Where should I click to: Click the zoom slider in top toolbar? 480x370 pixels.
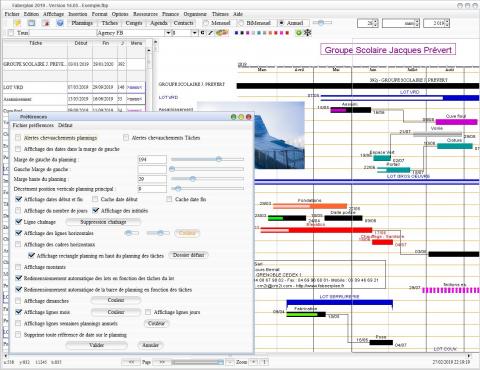[322, 23]
